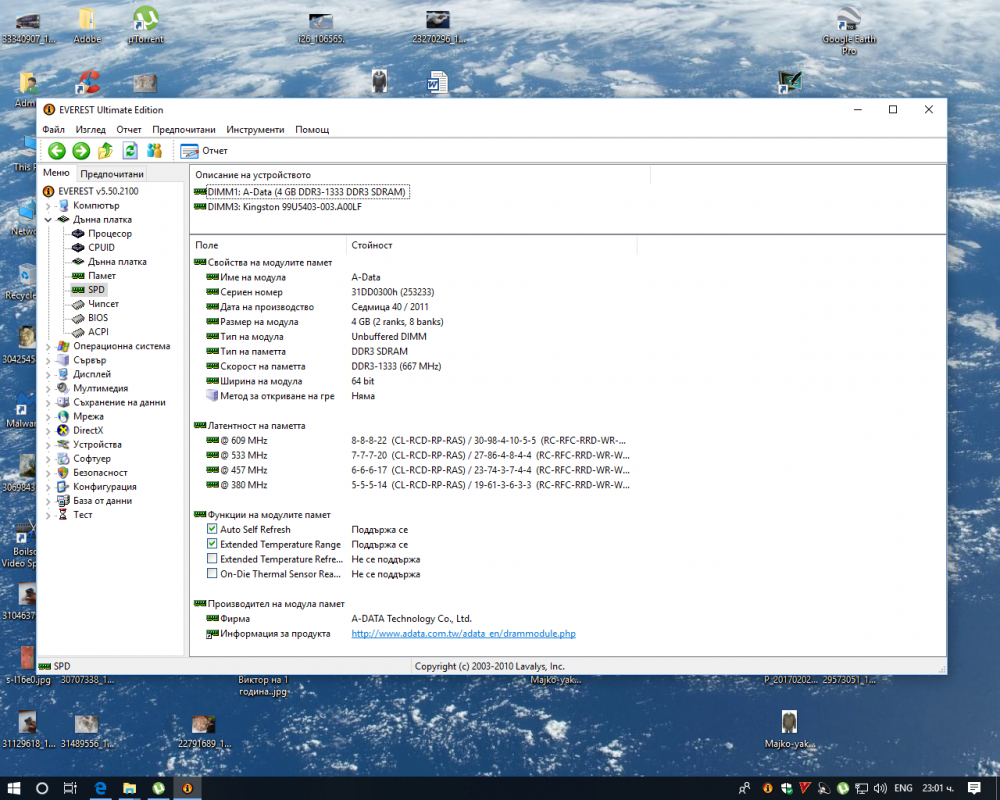
Task: Open the adata.com.tw product information link
Action: pos(464,633)
